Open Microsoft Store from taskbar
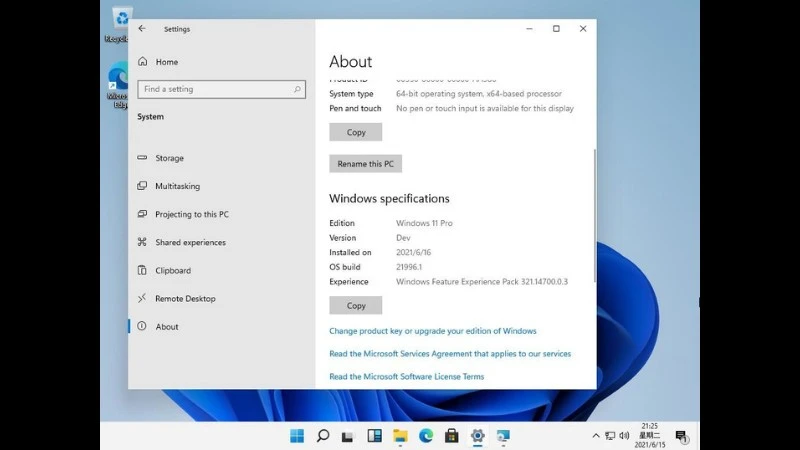The image size is (800, 450). click(x=452, y=436)
